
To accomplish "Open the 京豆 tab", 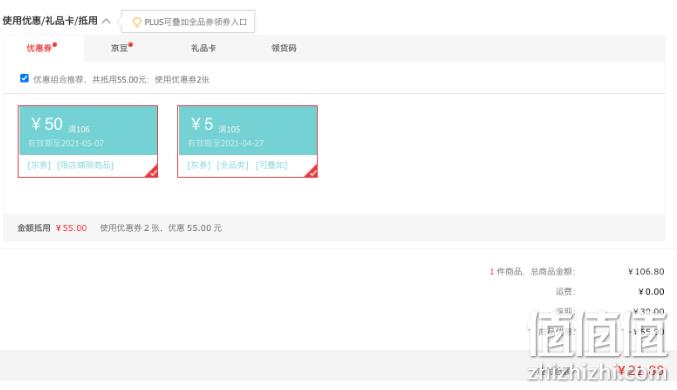I will click(x=119, y=48).
